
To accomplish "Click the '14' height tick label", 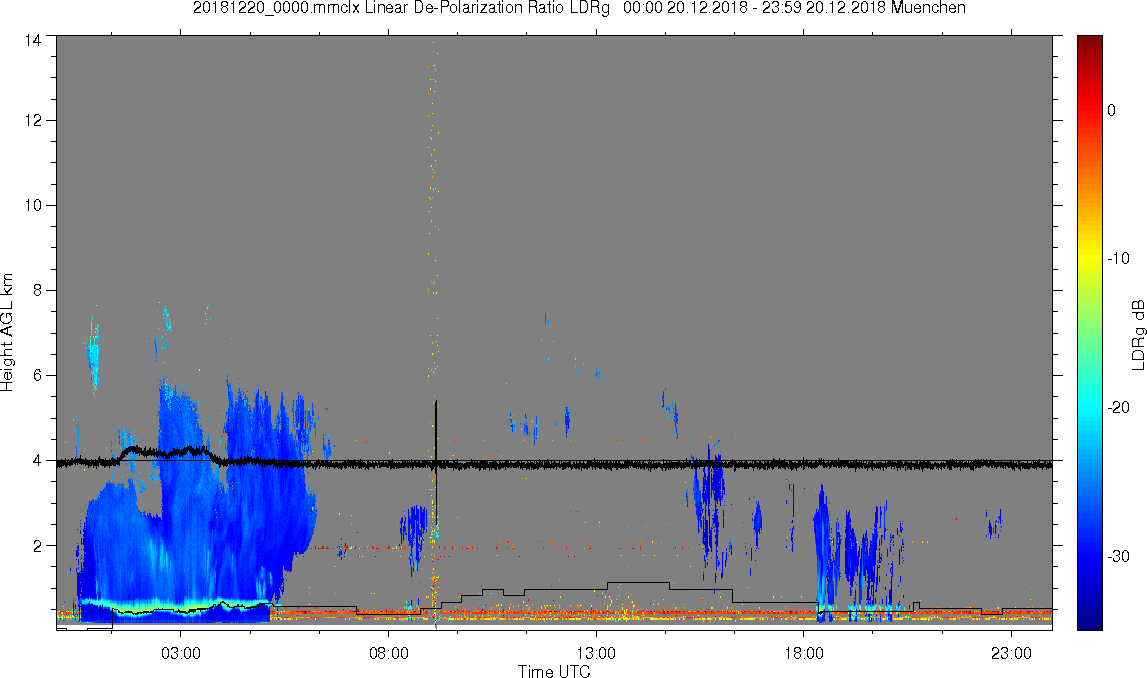I will [x=33, y=41].
